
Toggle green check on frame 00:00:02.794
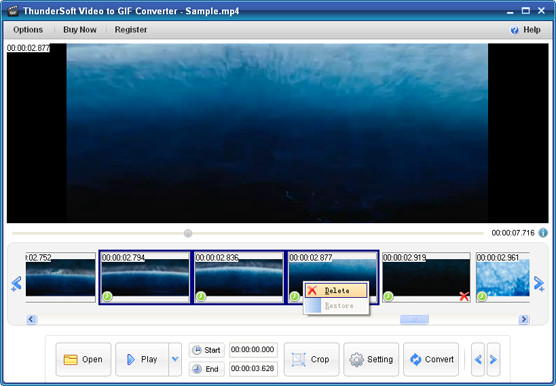[x=107, y=296]
